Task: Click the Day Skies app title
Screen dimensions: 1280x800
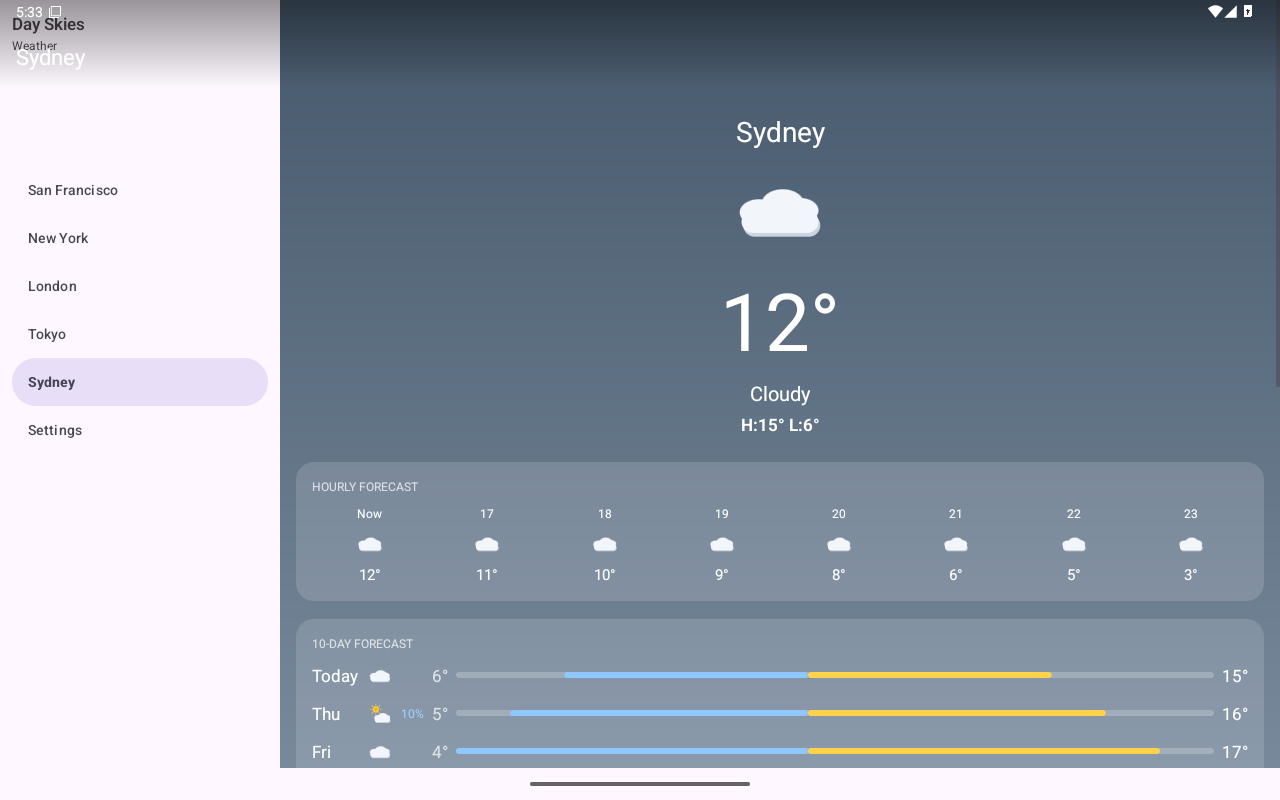Action: point(48,24)
